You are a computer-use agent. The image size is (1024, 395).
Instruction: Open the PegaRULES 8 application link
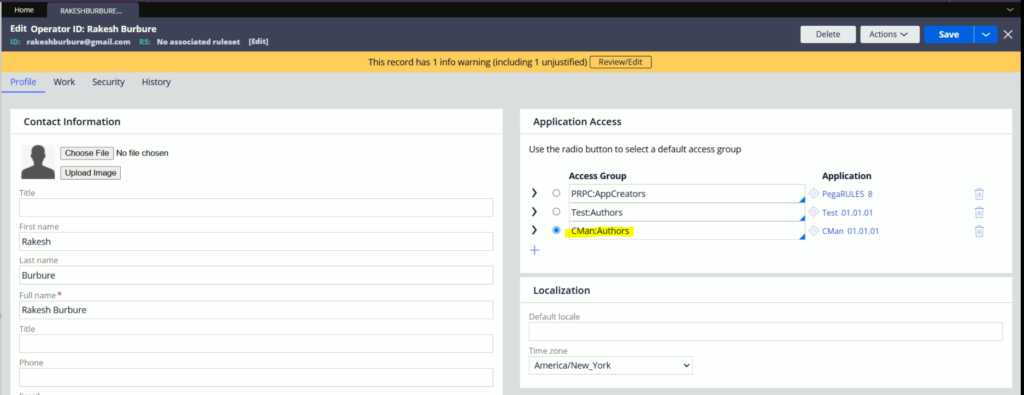coord(847,194)
